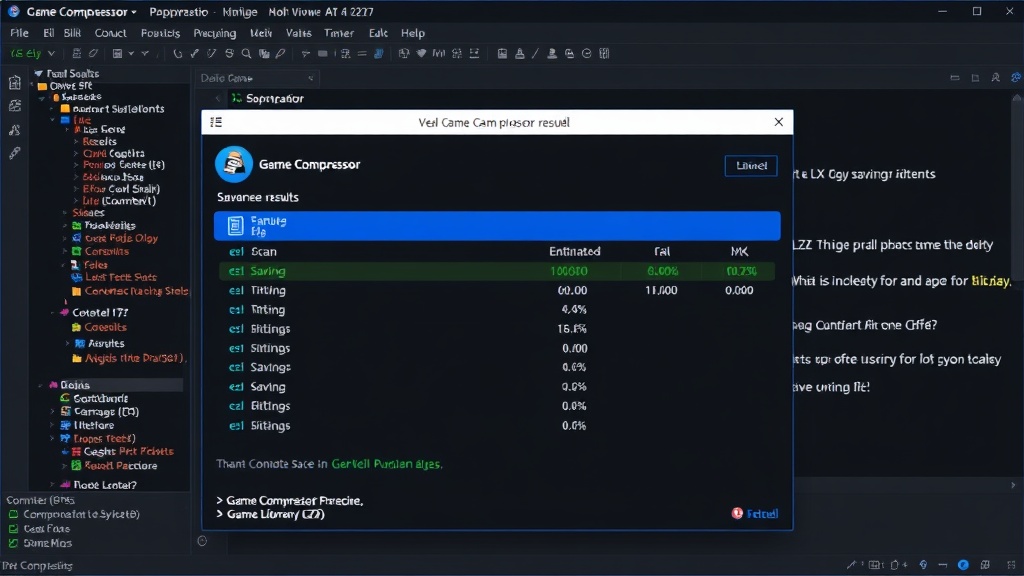This screenshot has width=1024, height=576.
Task: Open the Help menu
Action: pyautogui.click(x=413, y=33)
